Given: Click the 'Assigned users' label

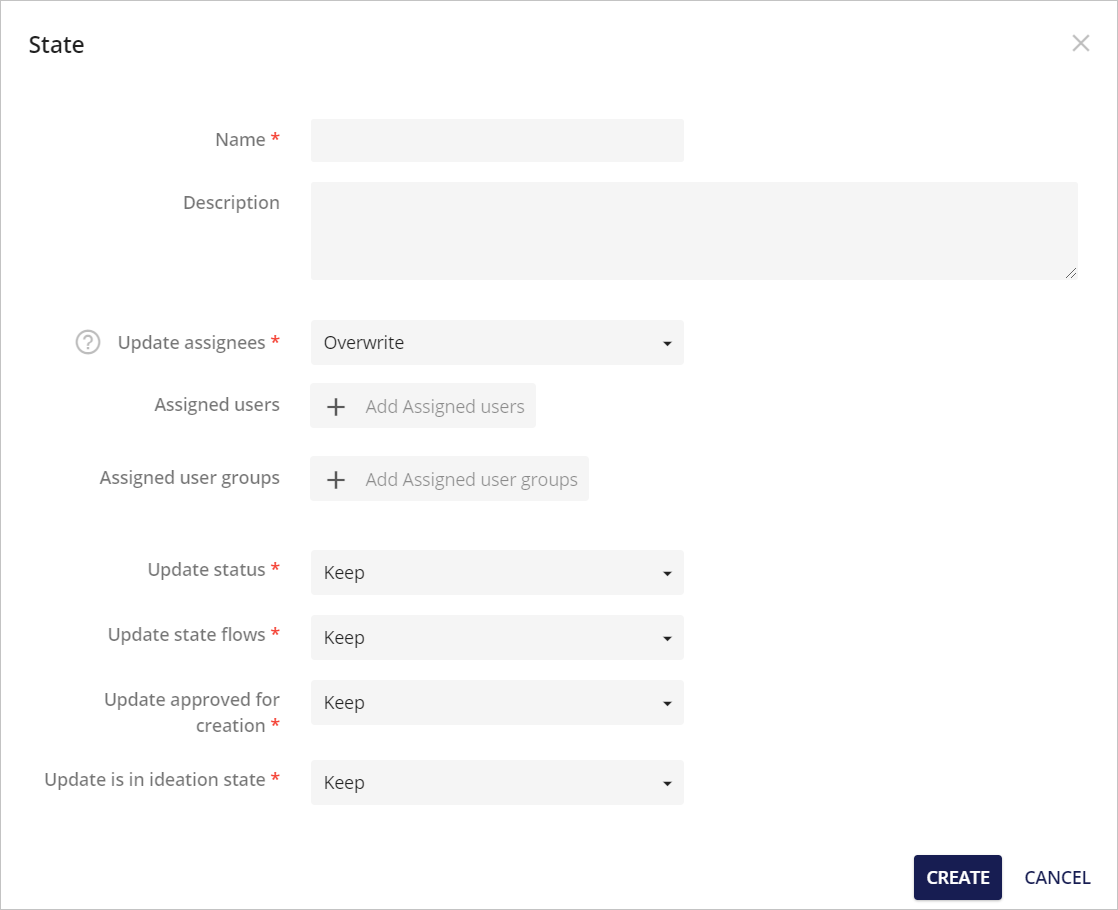Looking at the screenshot, I should (x=217, y=404).
